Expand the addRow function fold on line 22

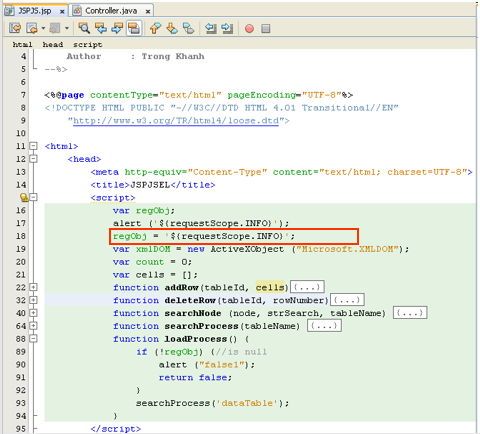tap(33, 287)
